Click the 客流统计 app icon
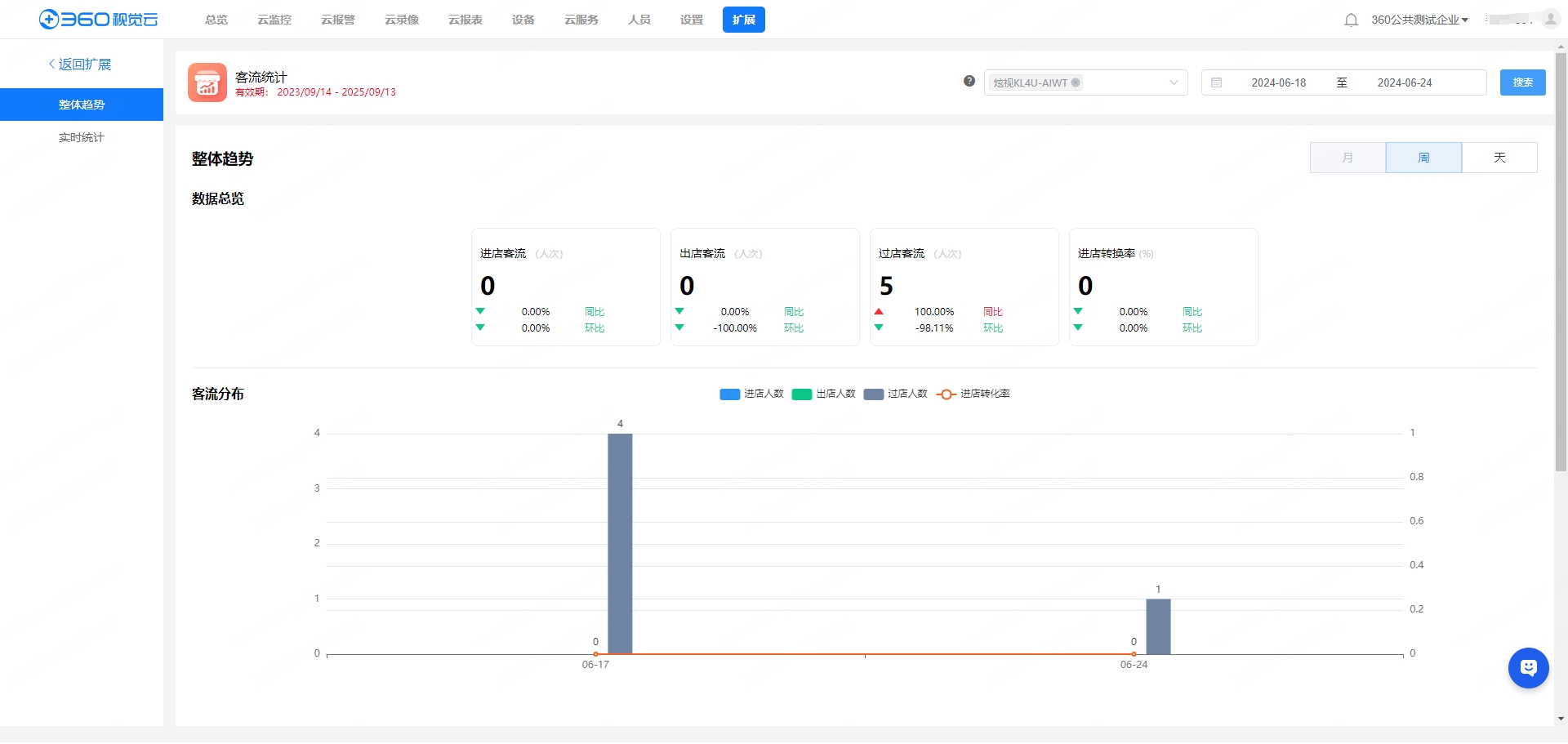The height and width of the screenshot is (744, 1568). pos(207,82)
